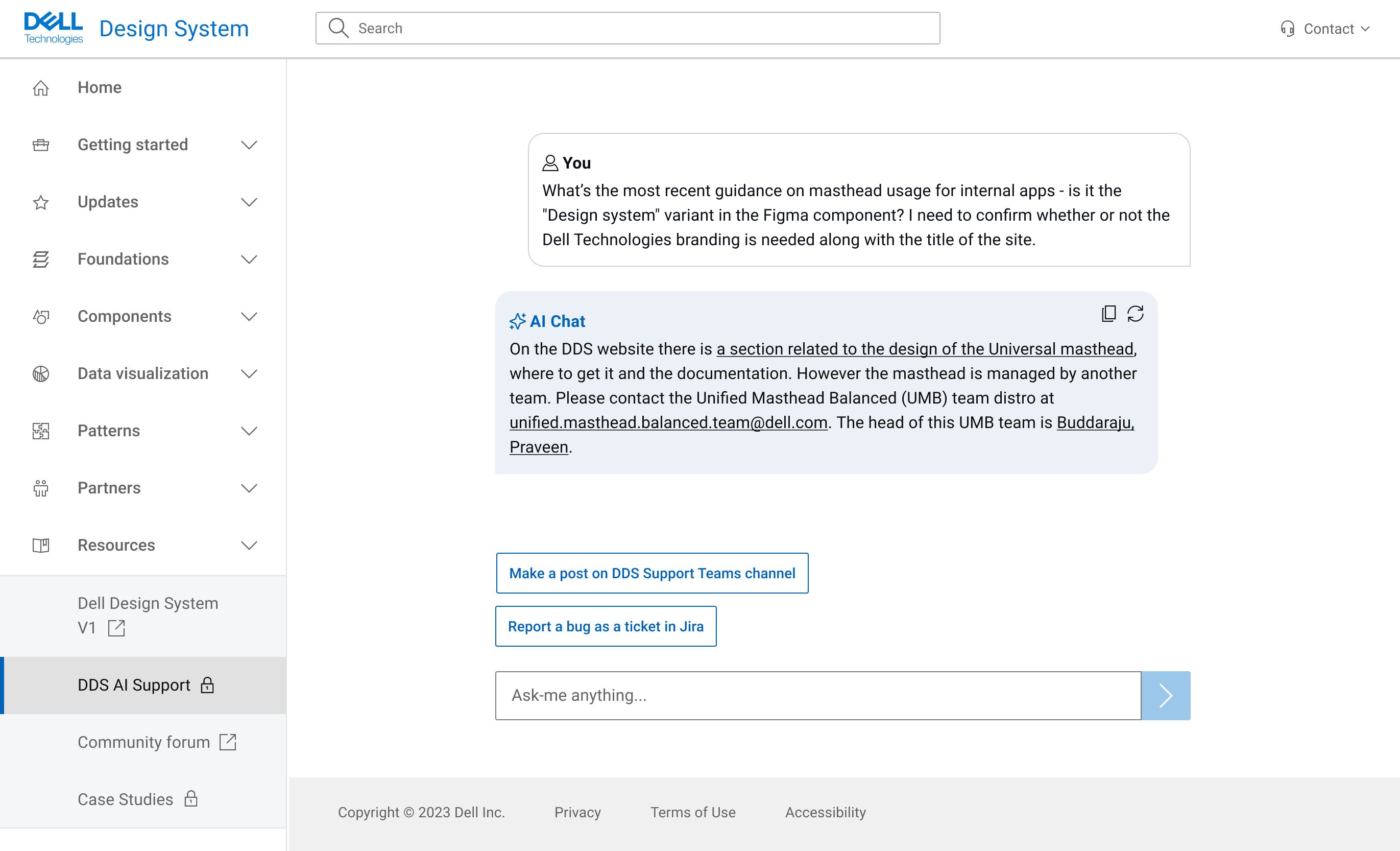This screenshot has width=1400, height=851.
Task: Open DDS AI Support page
Action: click(x=134, y=685)
